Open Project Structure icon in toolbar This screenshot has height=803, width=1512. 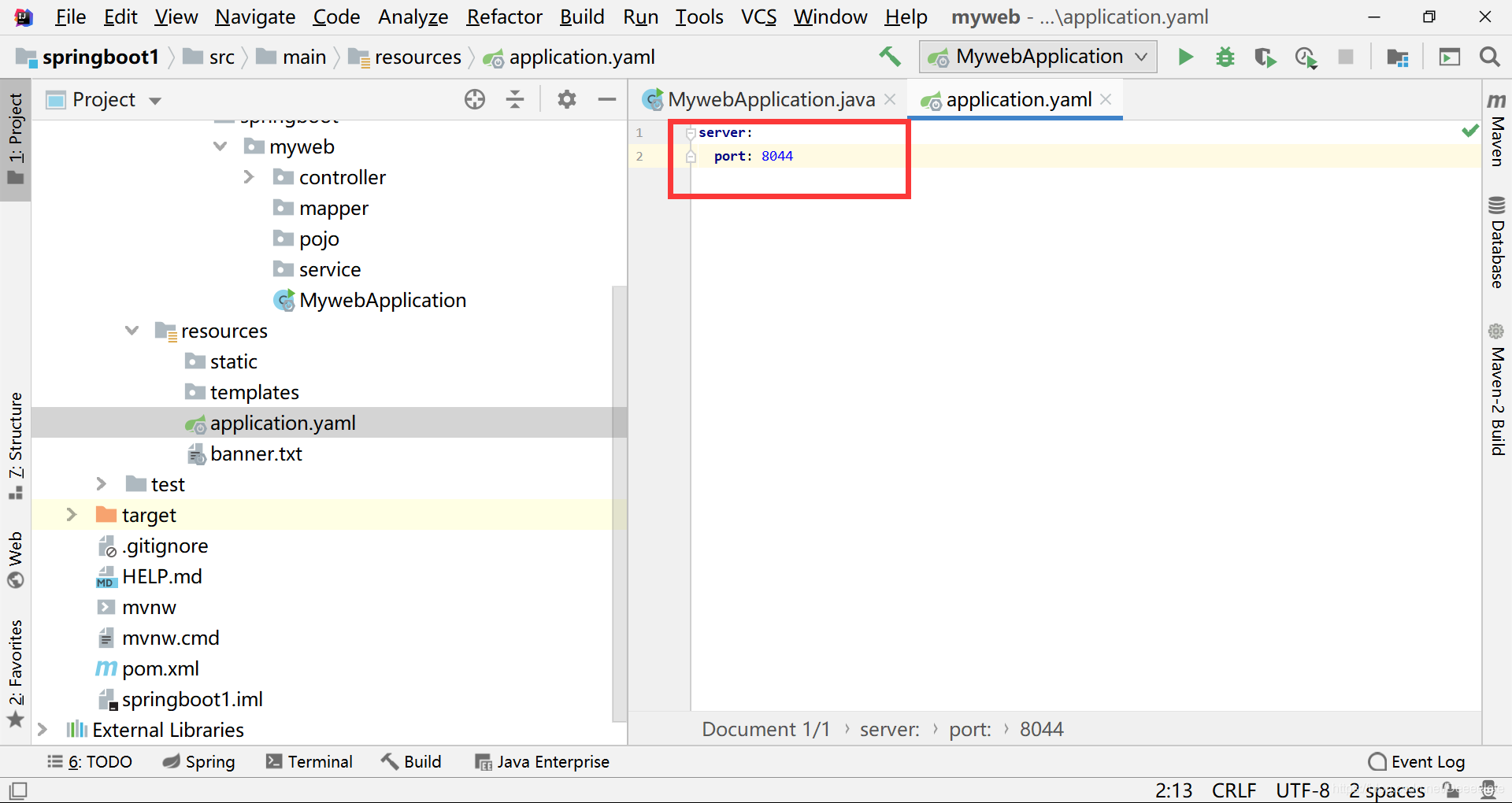pyautogui.click(x=1398, y=57)
